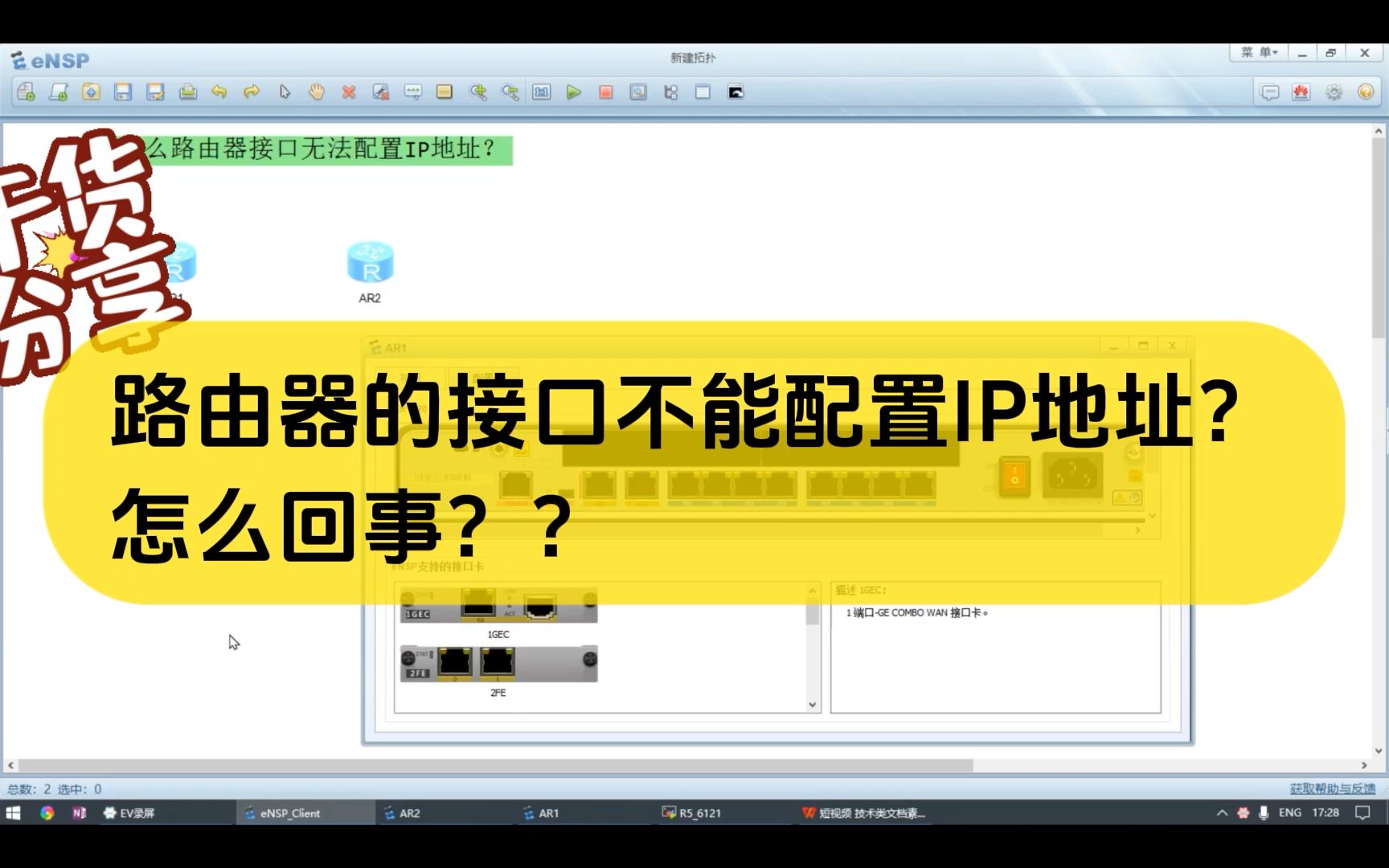The width and height of the screenshot is (1389, 868).
Task: Open an existing topology file
Action: point(91,92)
